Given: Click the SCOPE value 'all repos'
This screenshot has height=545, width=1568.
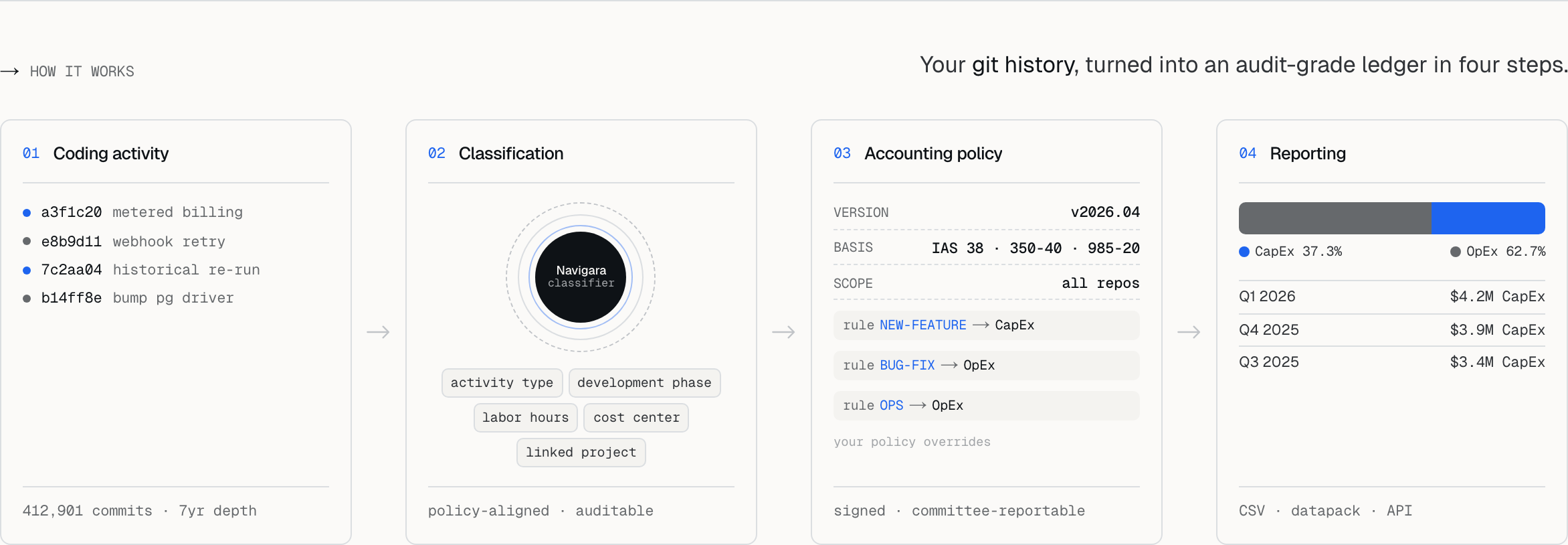Looking at the screenshot, I should (x=1100, y=283).
